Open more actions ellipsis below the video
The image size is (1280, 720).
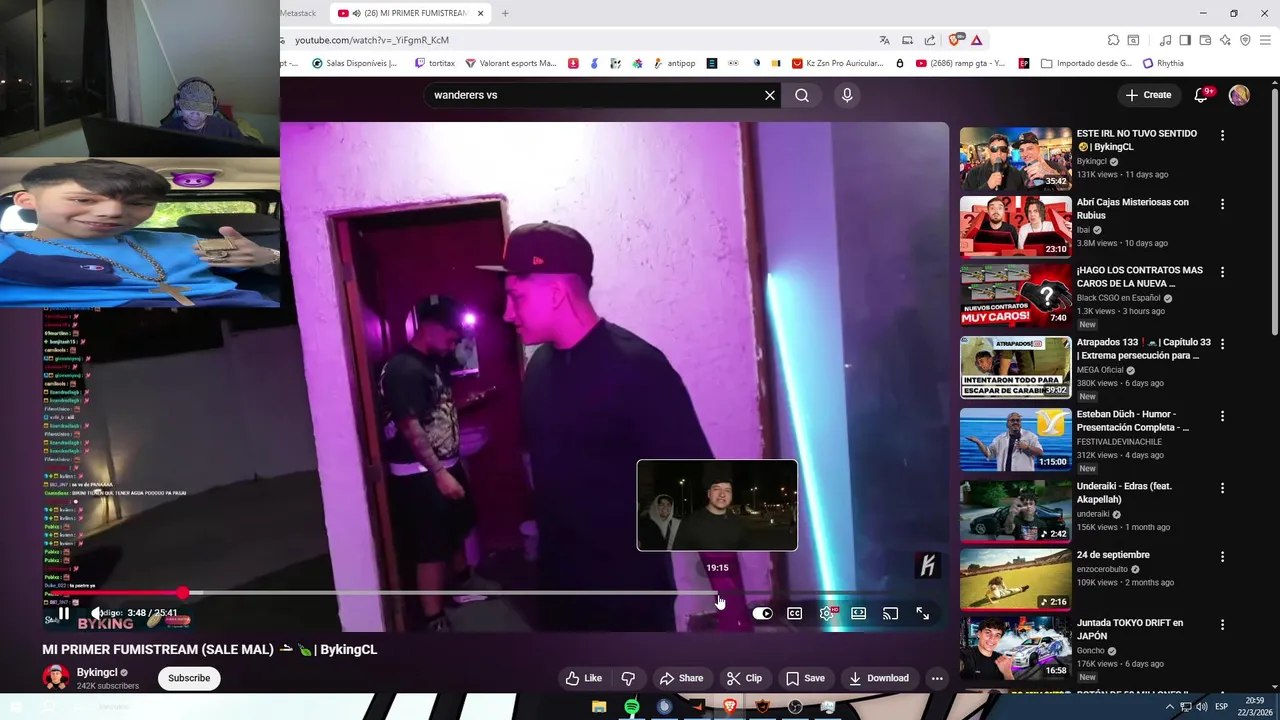coord(937,678)
